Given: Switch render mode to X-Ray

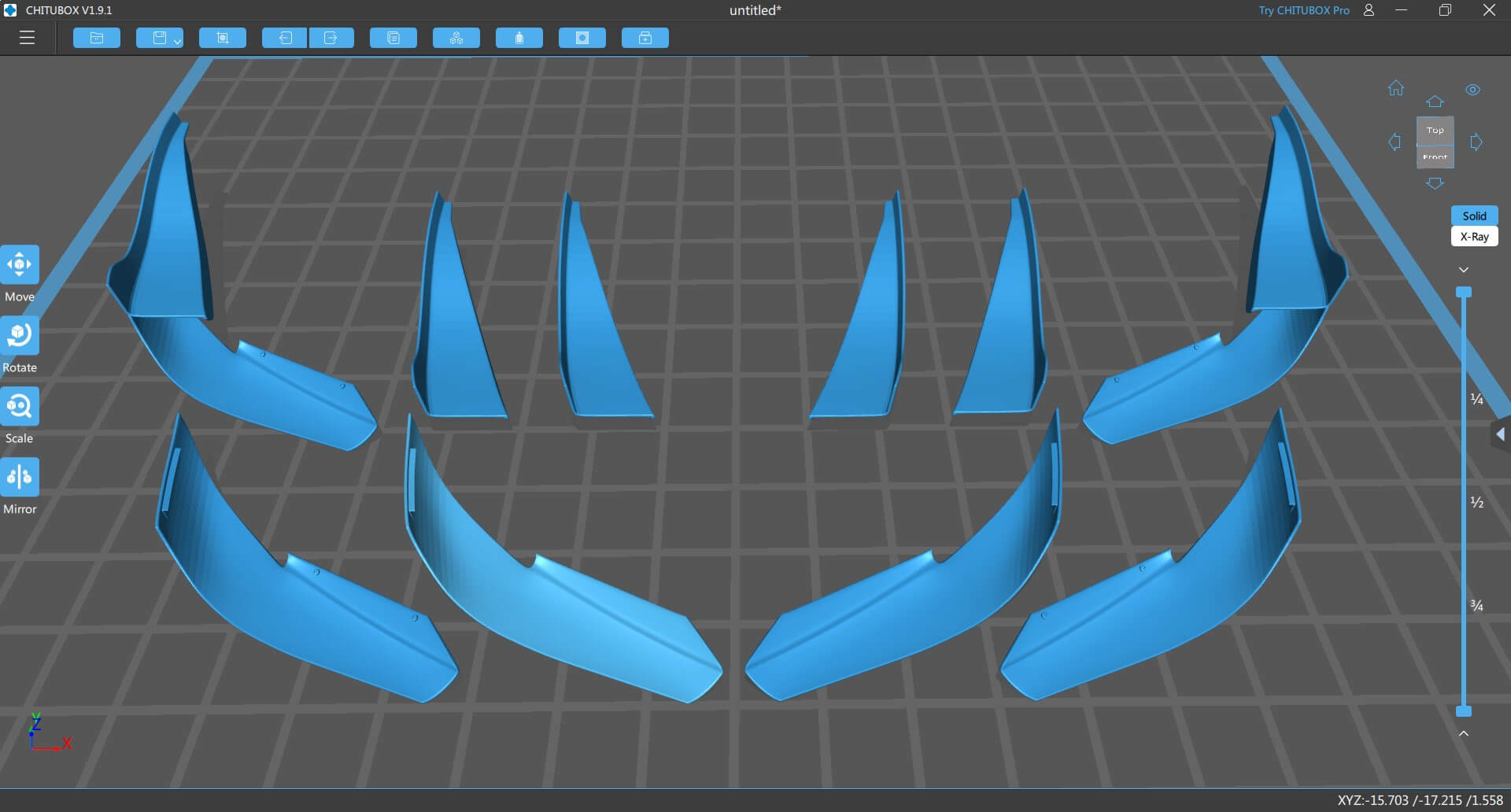Looking at the screenshot, I should [x=1474, y=237].
